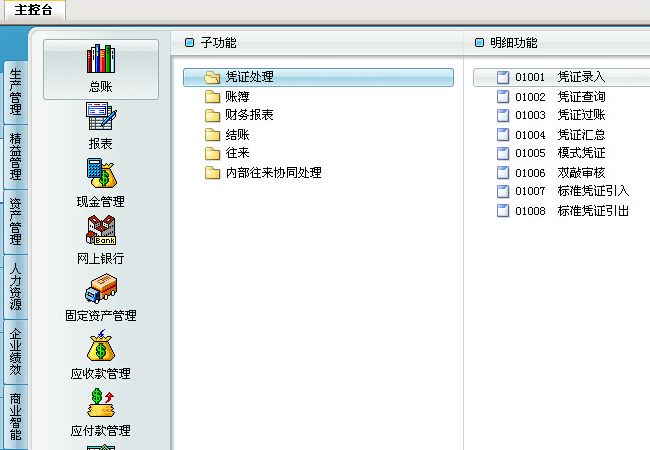The image size is (650, 450).
Task: Click the 凭证过账 function text
Action: coord(581,115)
